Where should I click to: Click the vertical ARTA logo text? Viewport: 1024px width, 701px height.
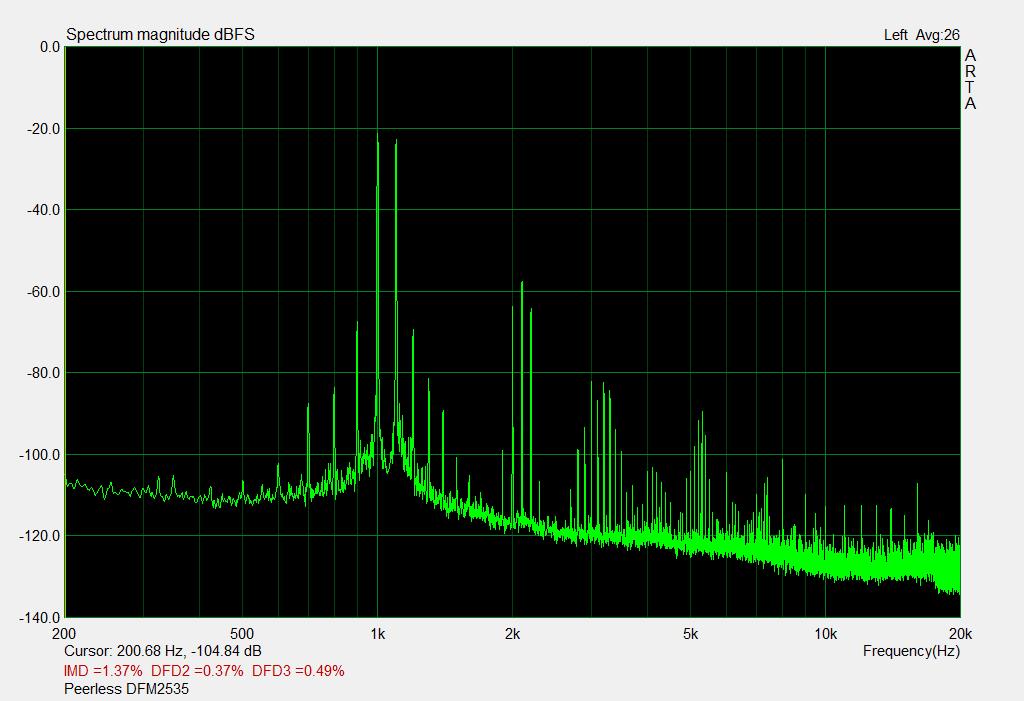pyautogui.click(x=970, y=80)
